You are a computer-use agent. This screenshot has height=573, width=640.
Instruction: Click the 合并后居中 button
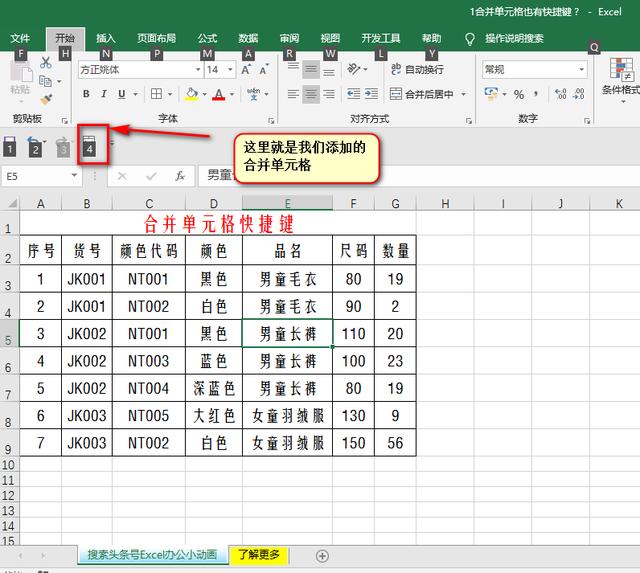tap(420, 95)
